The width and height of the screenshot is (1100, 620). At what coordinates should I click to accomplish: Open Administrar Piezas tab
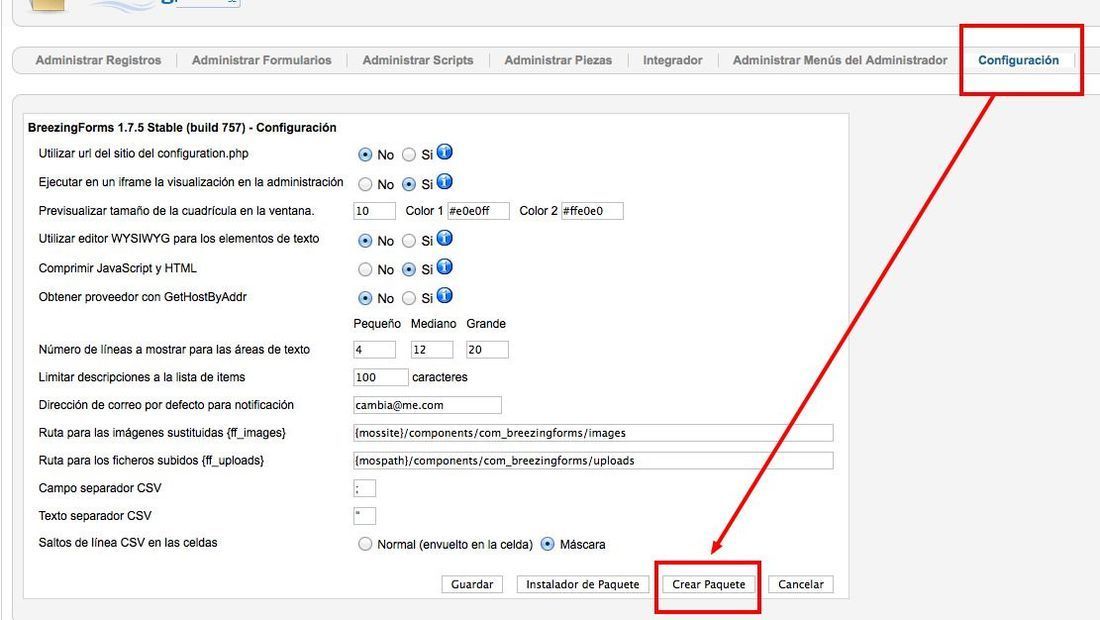(x=558, y=60)
